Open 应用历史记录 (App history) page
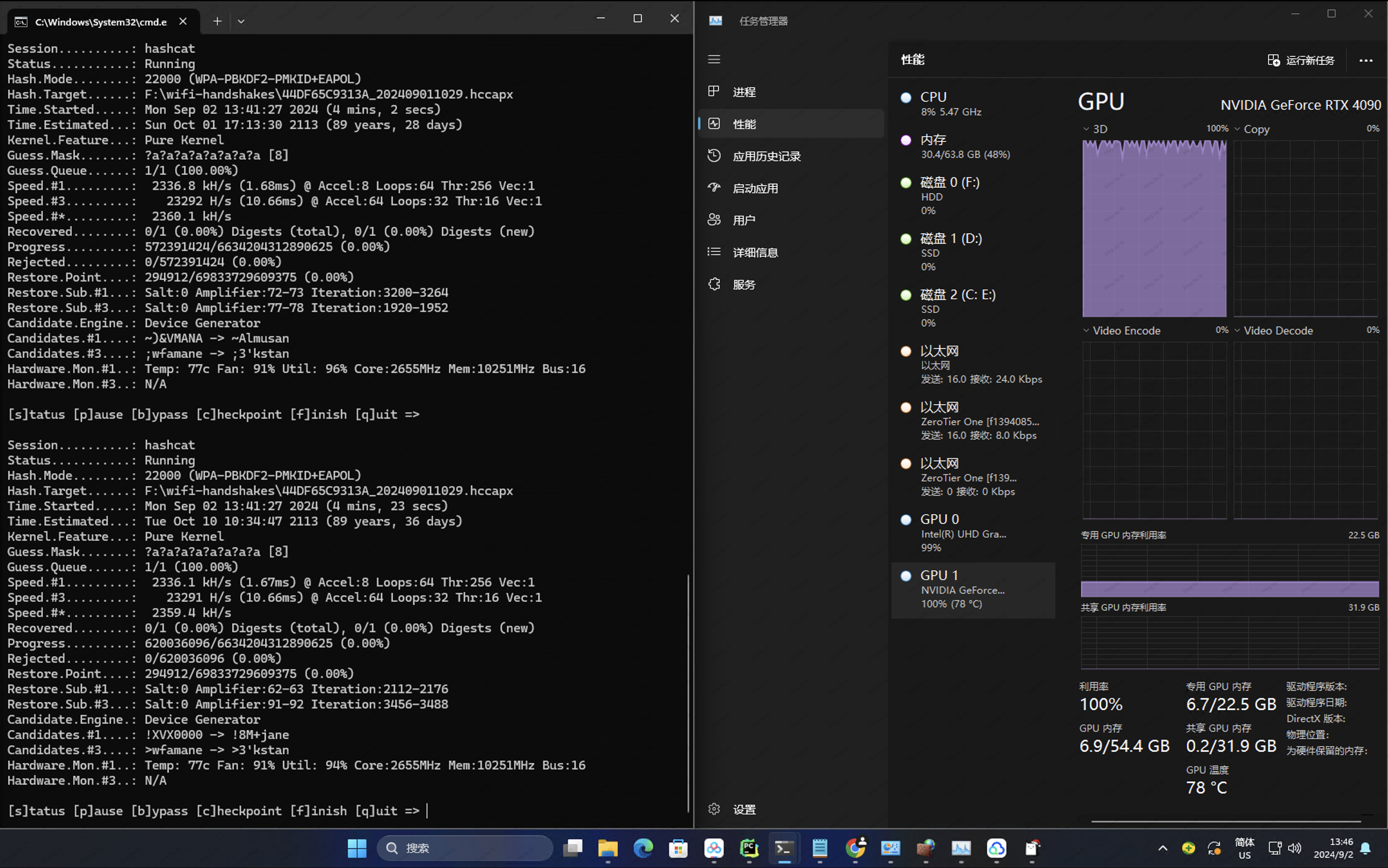 (791, 156)
